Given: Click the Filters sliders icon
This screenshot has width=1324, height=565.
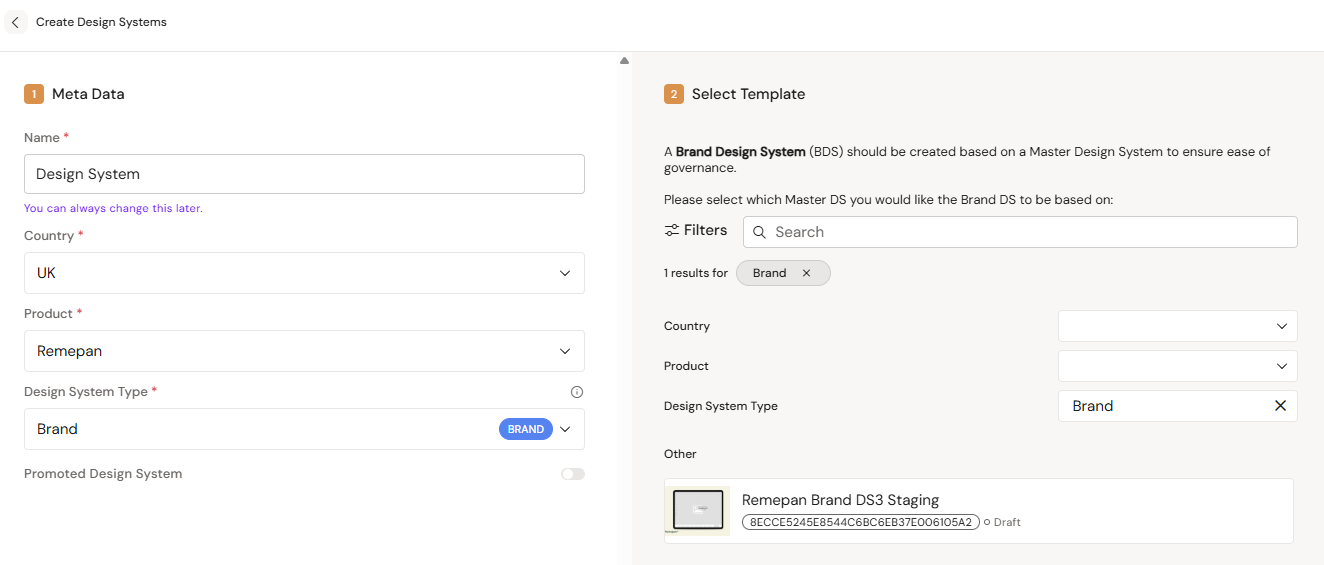Looking at the screenshot, I should pos(672,231).
